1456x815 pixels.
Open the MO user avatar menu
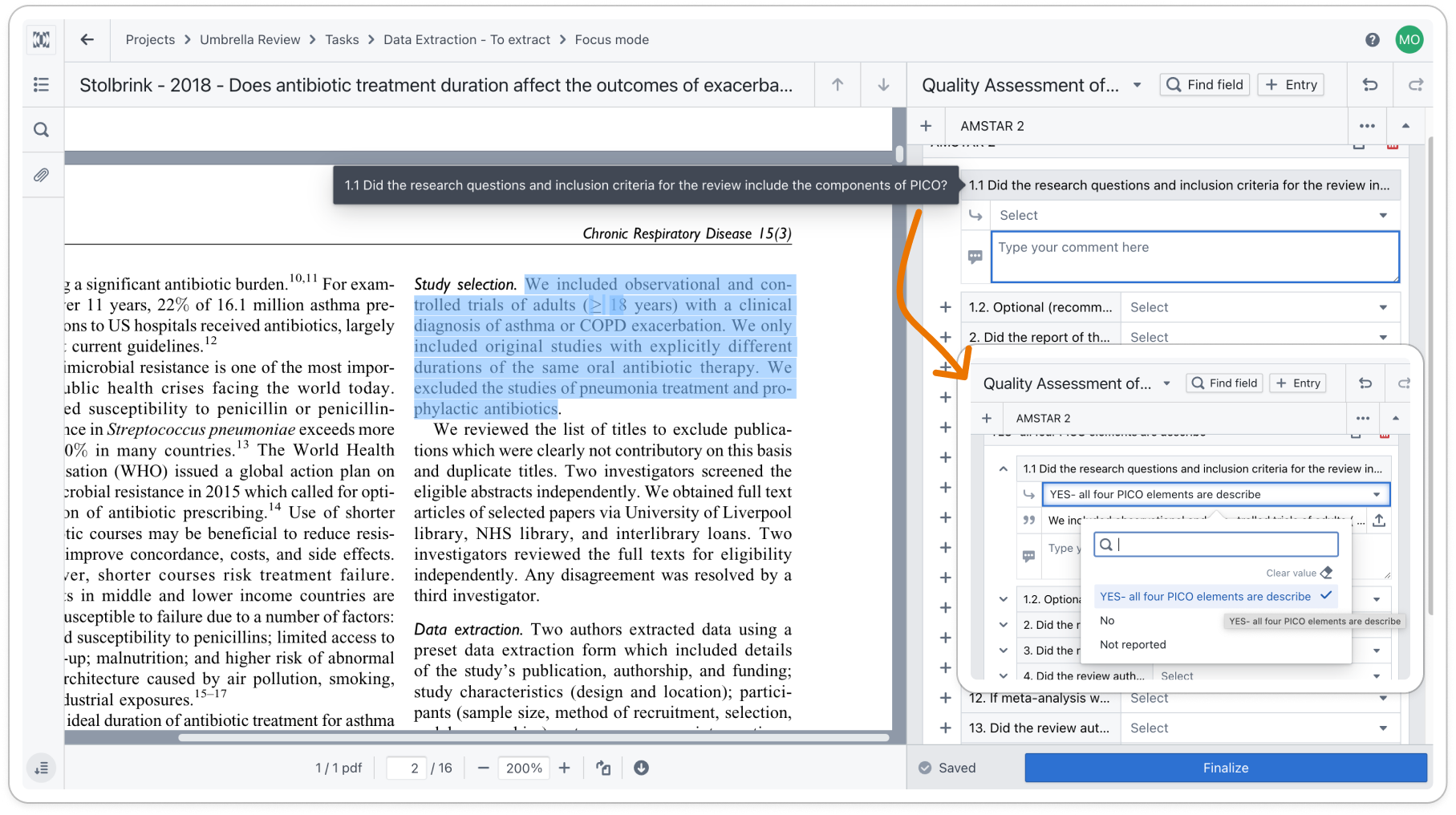[1409, 39]
